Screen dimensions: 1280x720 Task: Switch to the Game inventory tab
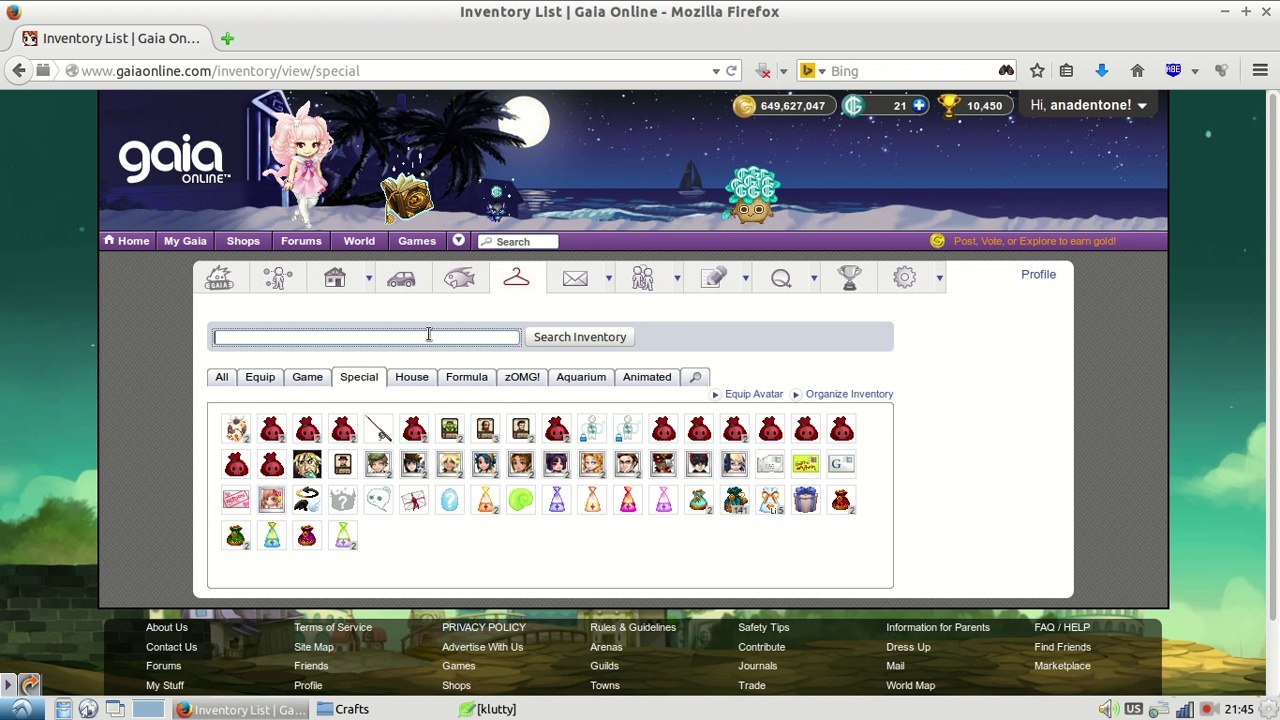[307, 377]
